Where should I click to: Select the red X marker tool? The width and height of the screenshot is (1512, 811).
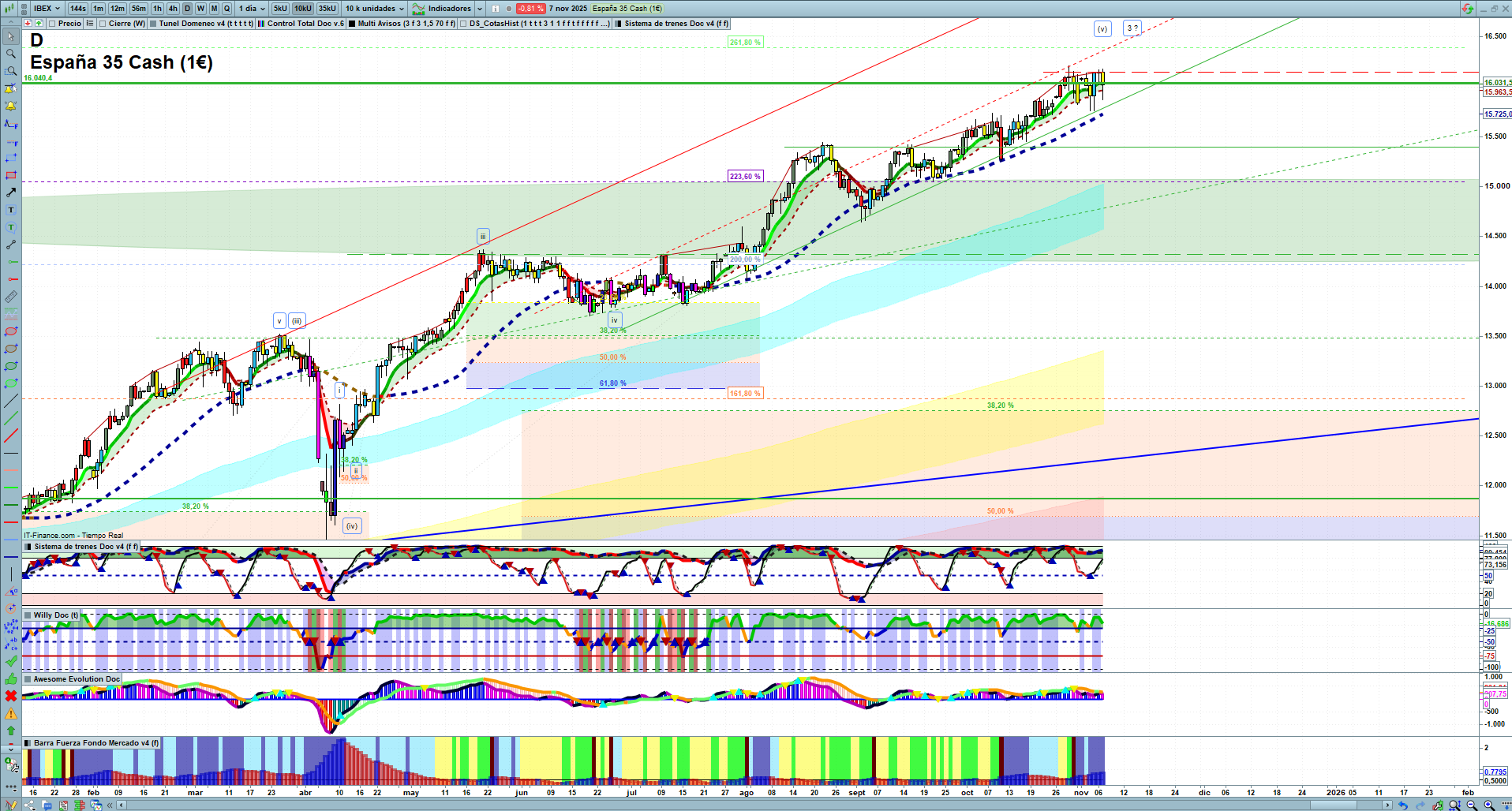coord(11,696)
